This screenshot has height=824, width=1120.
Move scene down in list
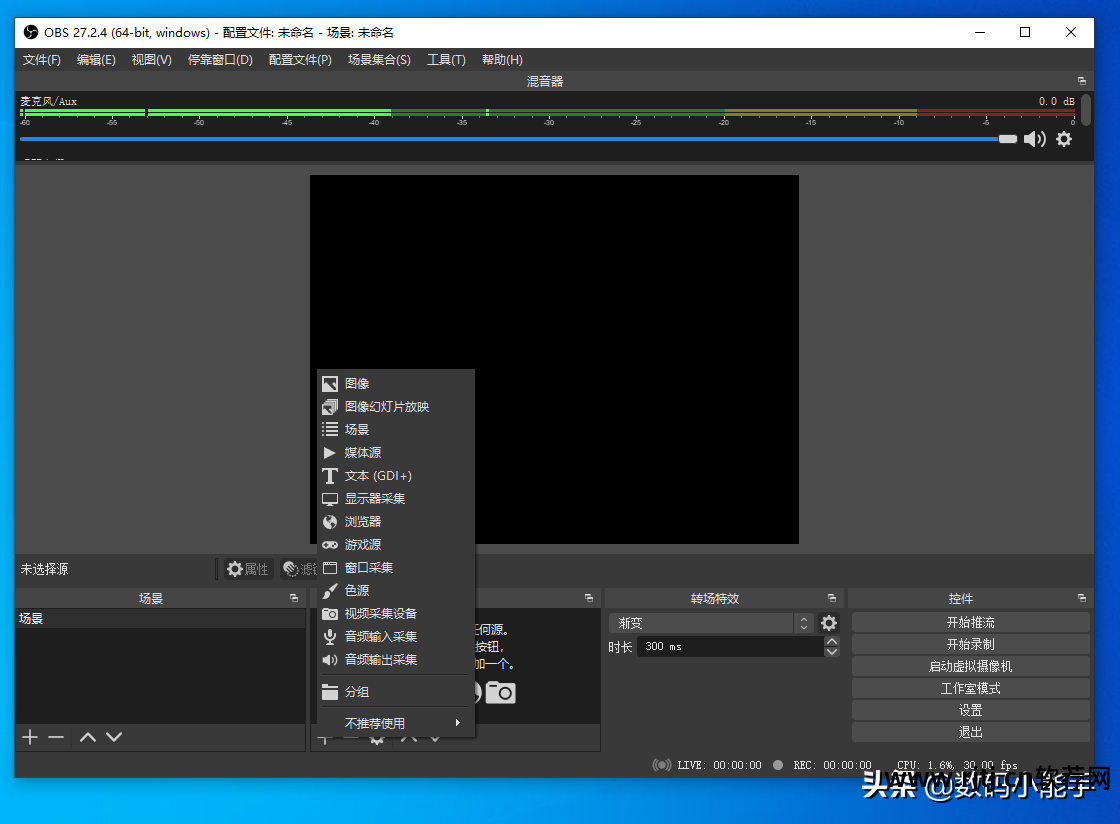point(114,737)
